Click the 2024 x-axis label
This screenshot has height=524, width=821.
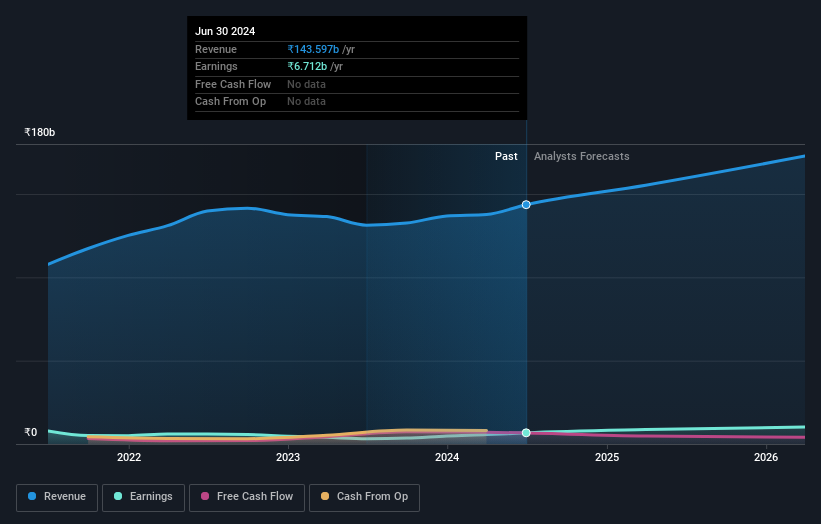[x=447, y=458]
